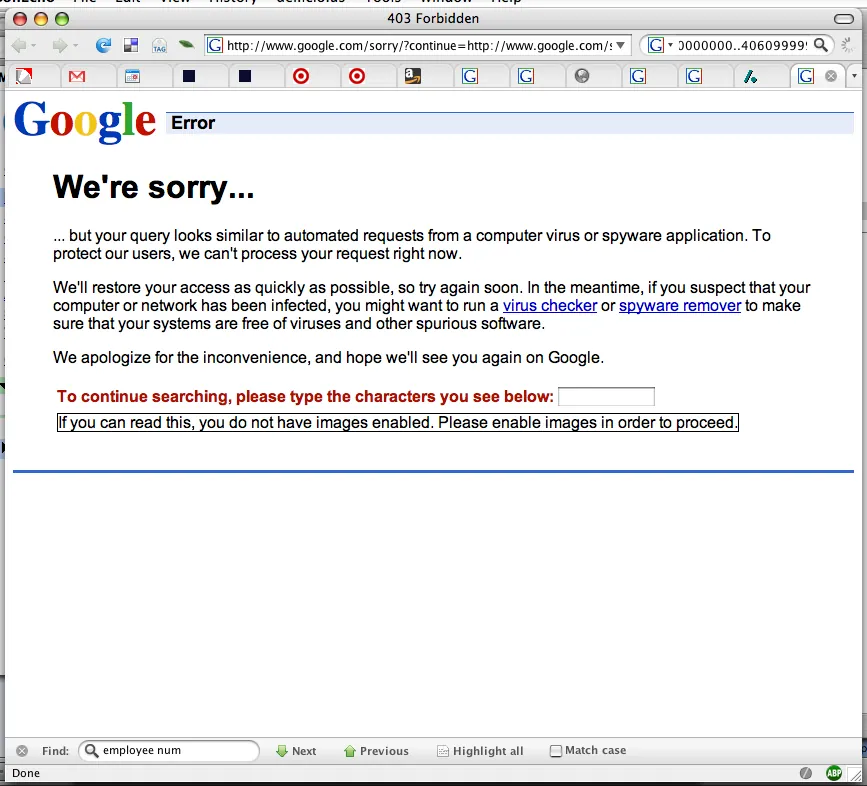Open the Back button history dropdown arrow
This screenshot has width=867, height=786.
click(33, 46)
